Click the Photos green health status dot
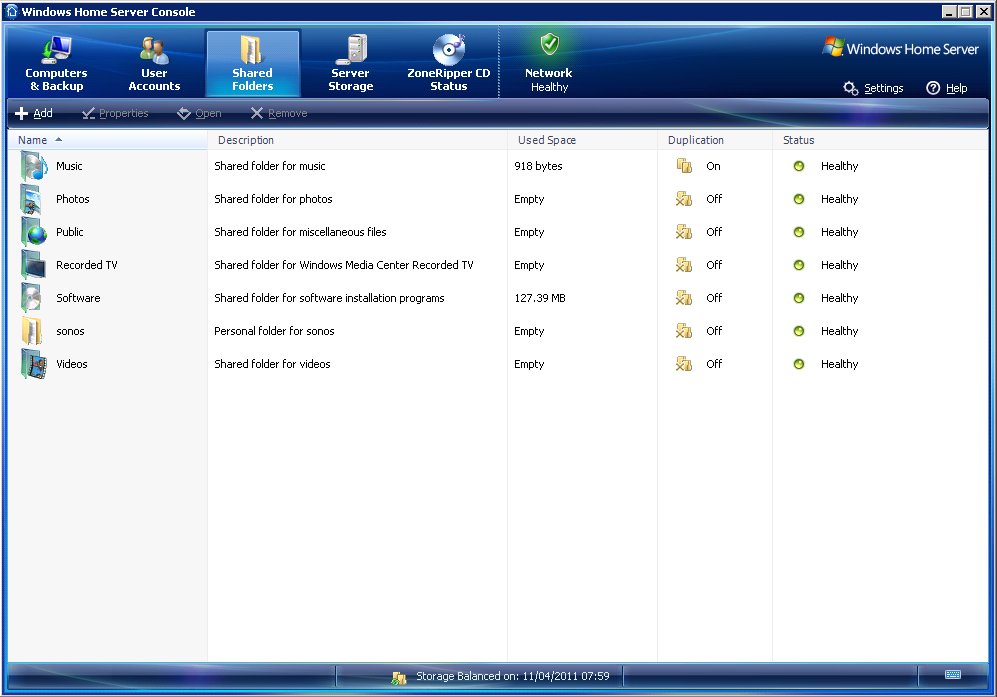Viewport: 997px width, 697px height. point(799,199)
